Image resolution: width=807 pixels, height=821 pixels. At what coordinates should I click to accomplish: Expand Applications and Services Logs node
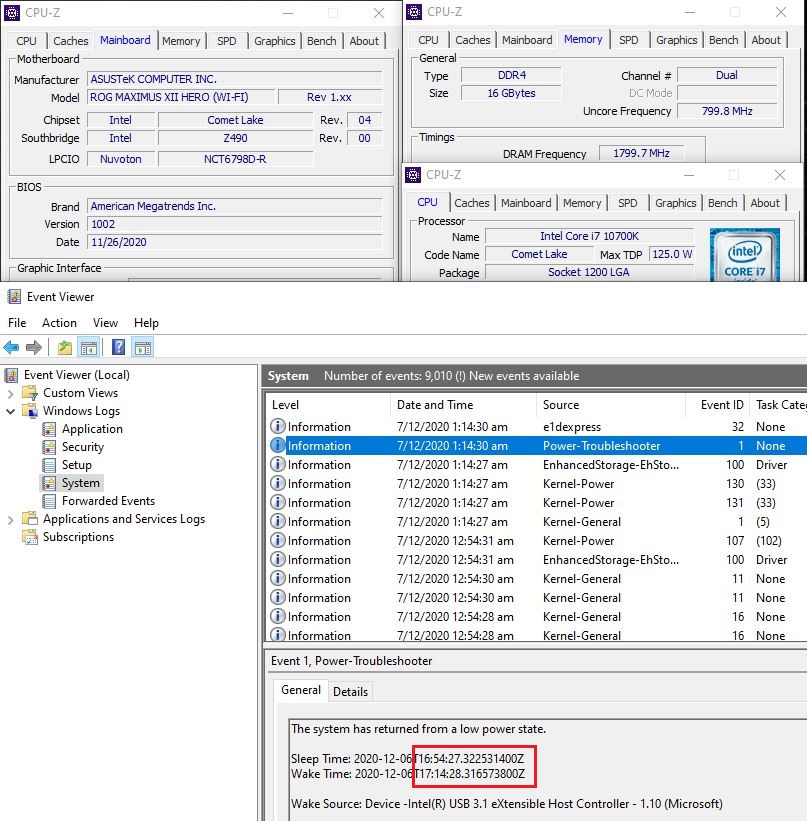coord(10,519)
